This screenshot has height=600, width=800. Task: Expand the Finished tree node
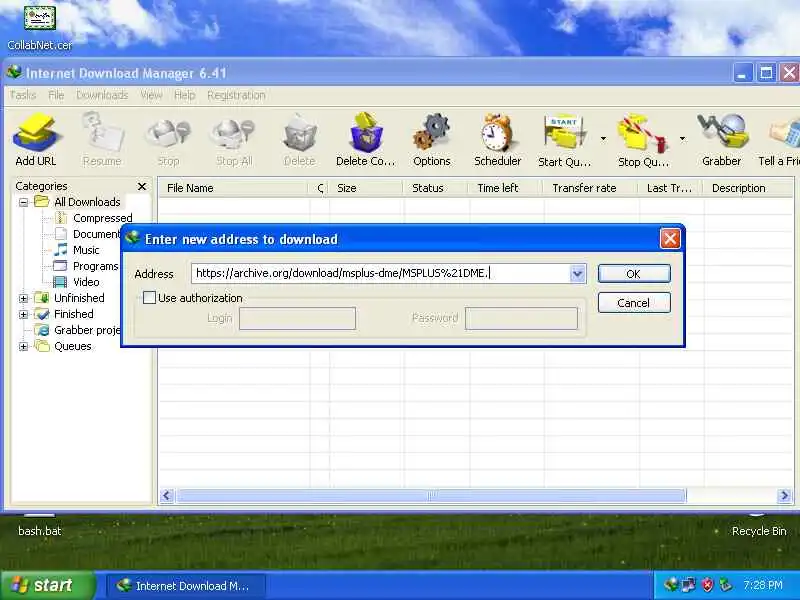23,314
